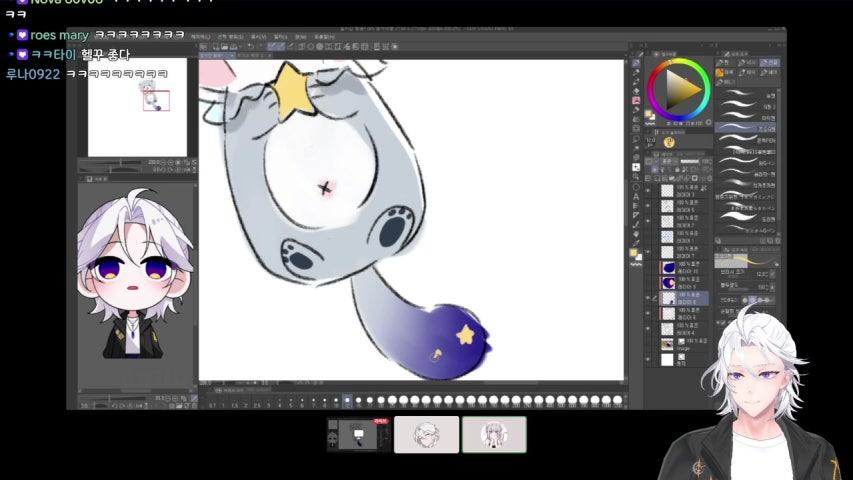Select the highlighted sub tool group tab at top right
This screenshot has width=853, height=480.
pos(769,63)
